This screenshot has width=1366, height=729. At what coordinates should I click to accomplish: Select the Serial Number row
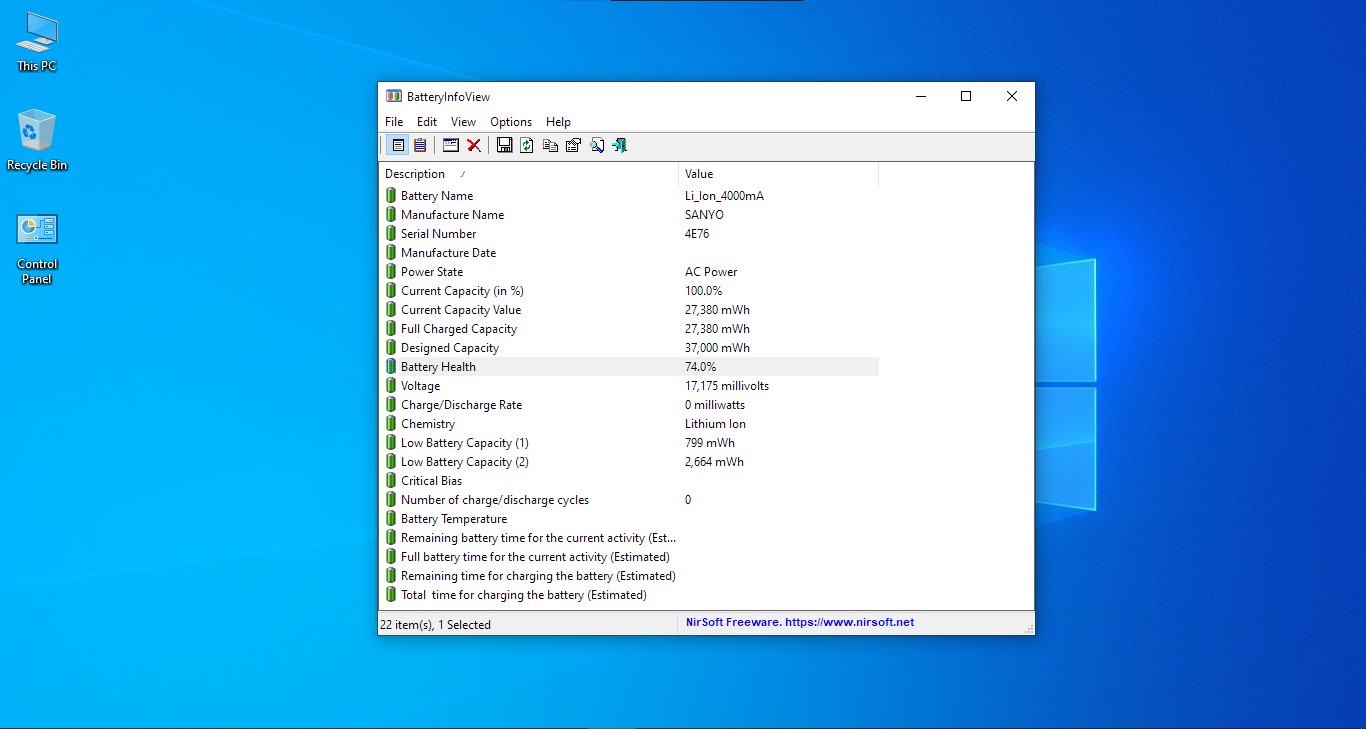click(629, 234)
